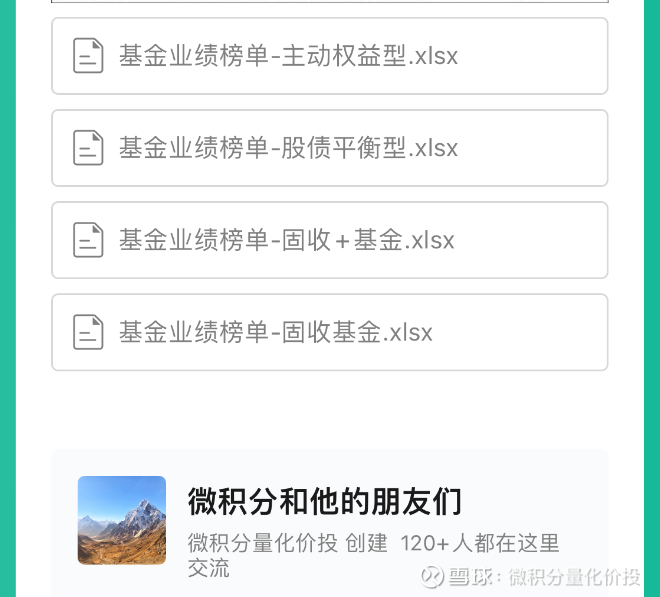Open 基金业绩榜单-固收基金.xlsx attachment
Viewport: 660px width, 597px height.
coord(276,332)
